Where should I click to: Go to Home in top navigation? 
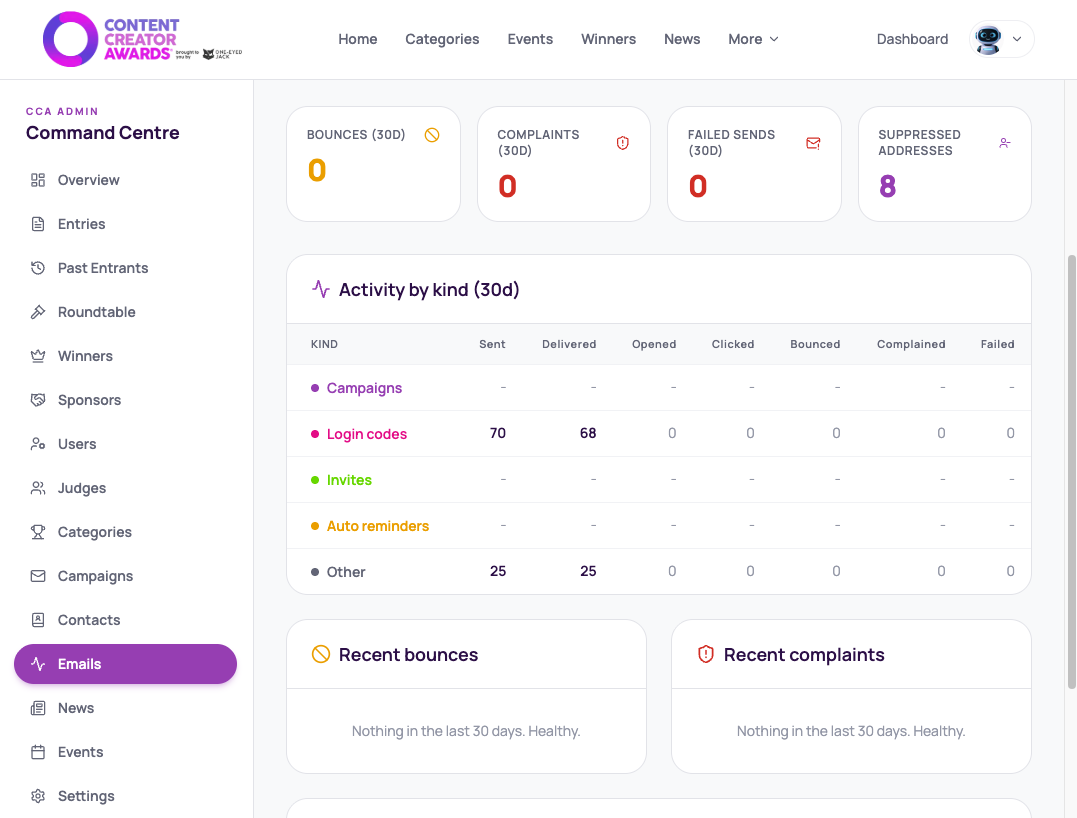point(358,39)
